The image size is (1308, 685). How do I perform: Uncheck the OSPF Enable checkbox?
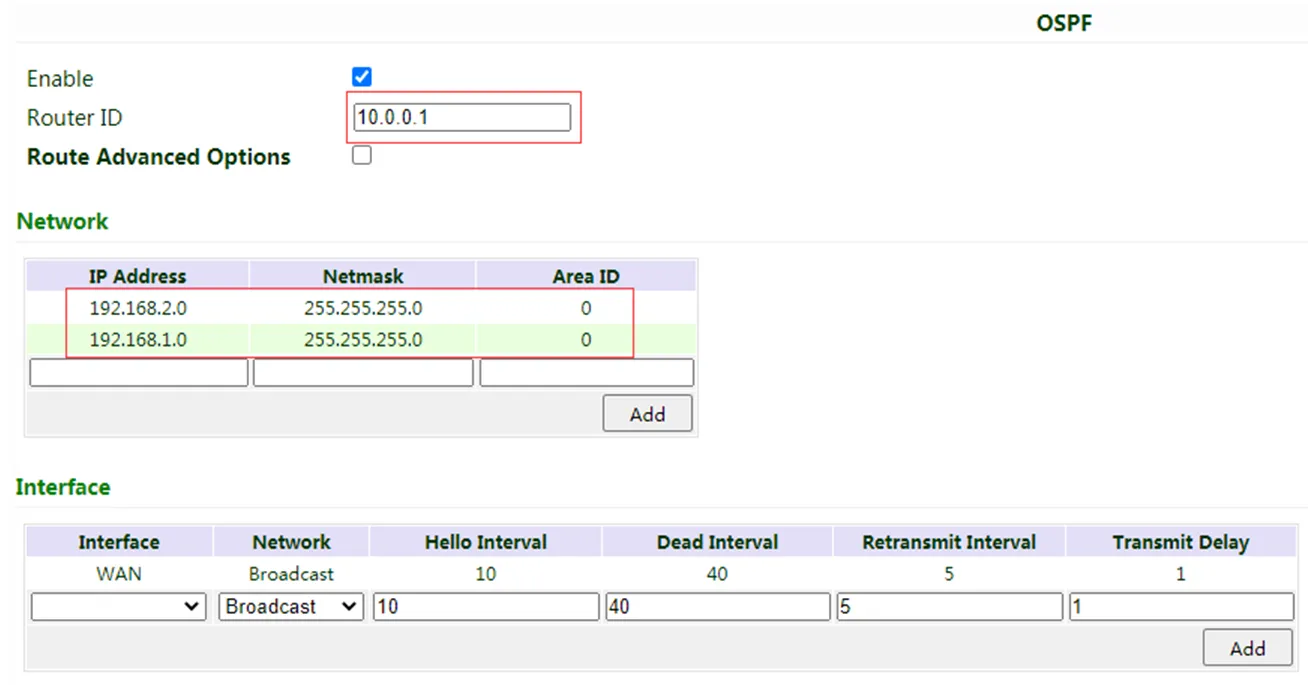point(362,77)
